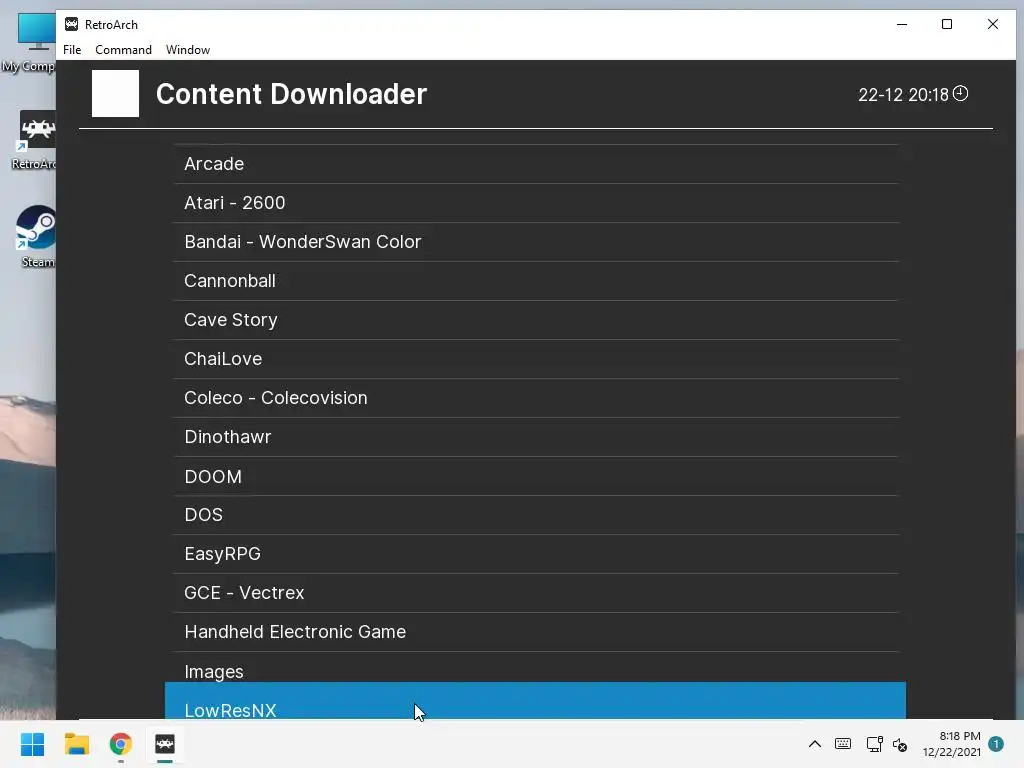Choose Coleco - Colecovision
This screenshot has width=1024, height=768.
(536, 398)
